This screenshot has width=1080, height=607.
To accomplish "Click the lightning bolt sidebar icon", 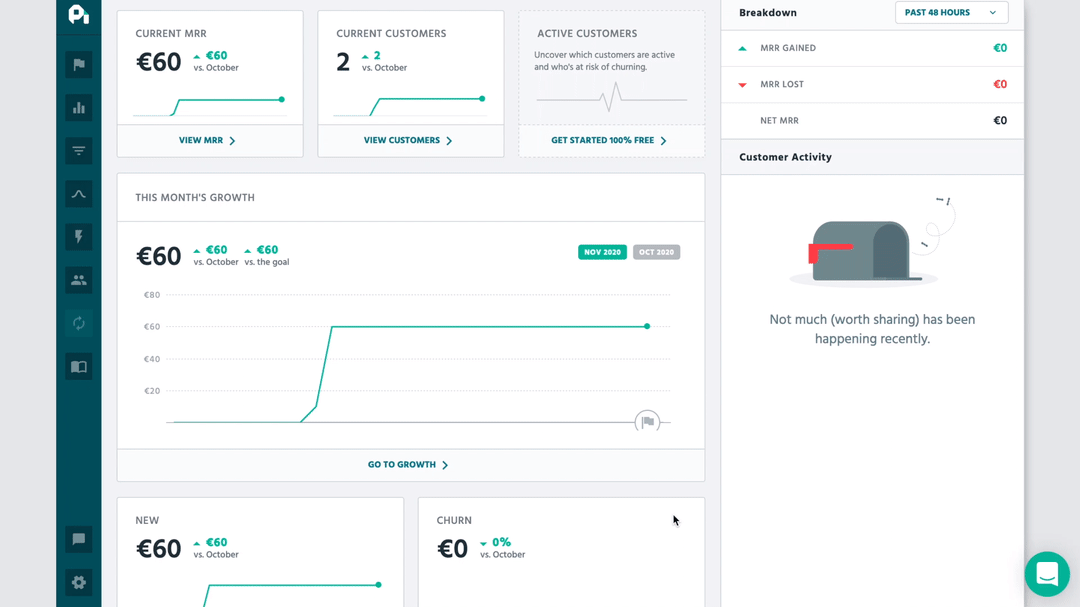I will pos(78,236).
